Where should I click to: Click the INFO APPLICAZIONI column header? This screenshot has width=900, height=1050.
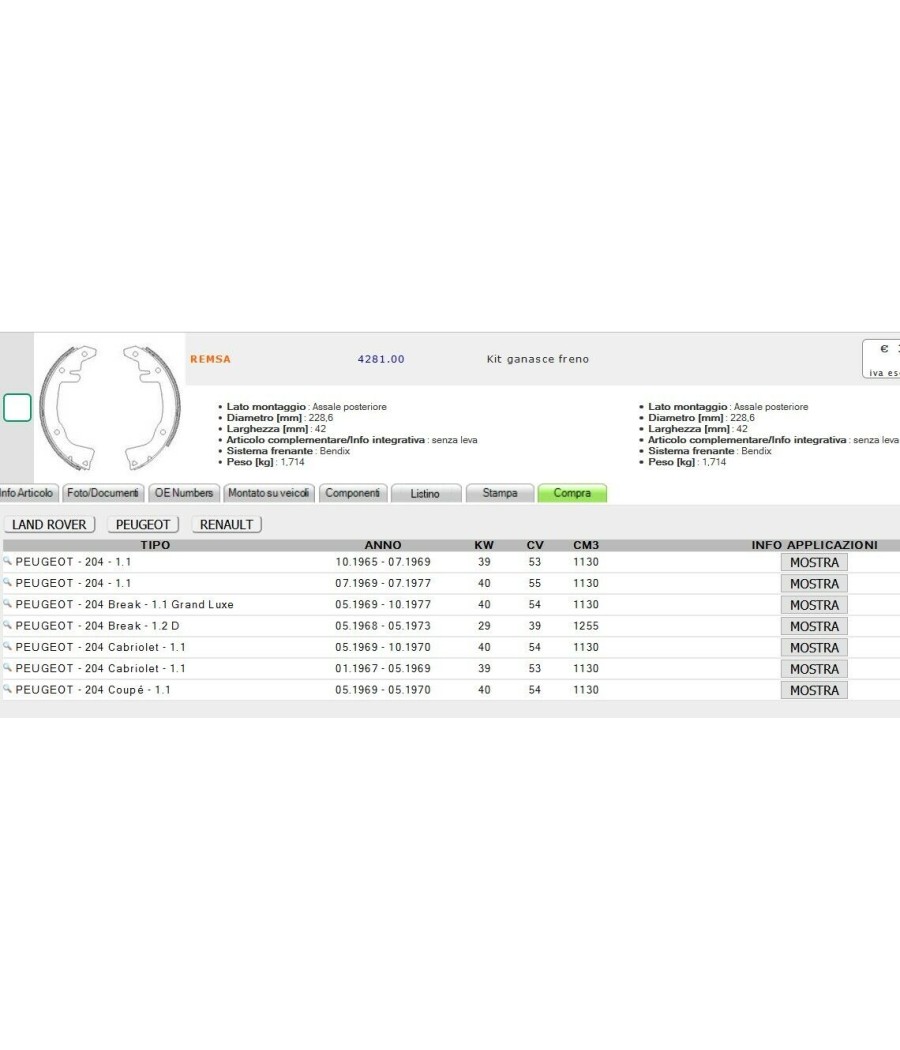814,545
